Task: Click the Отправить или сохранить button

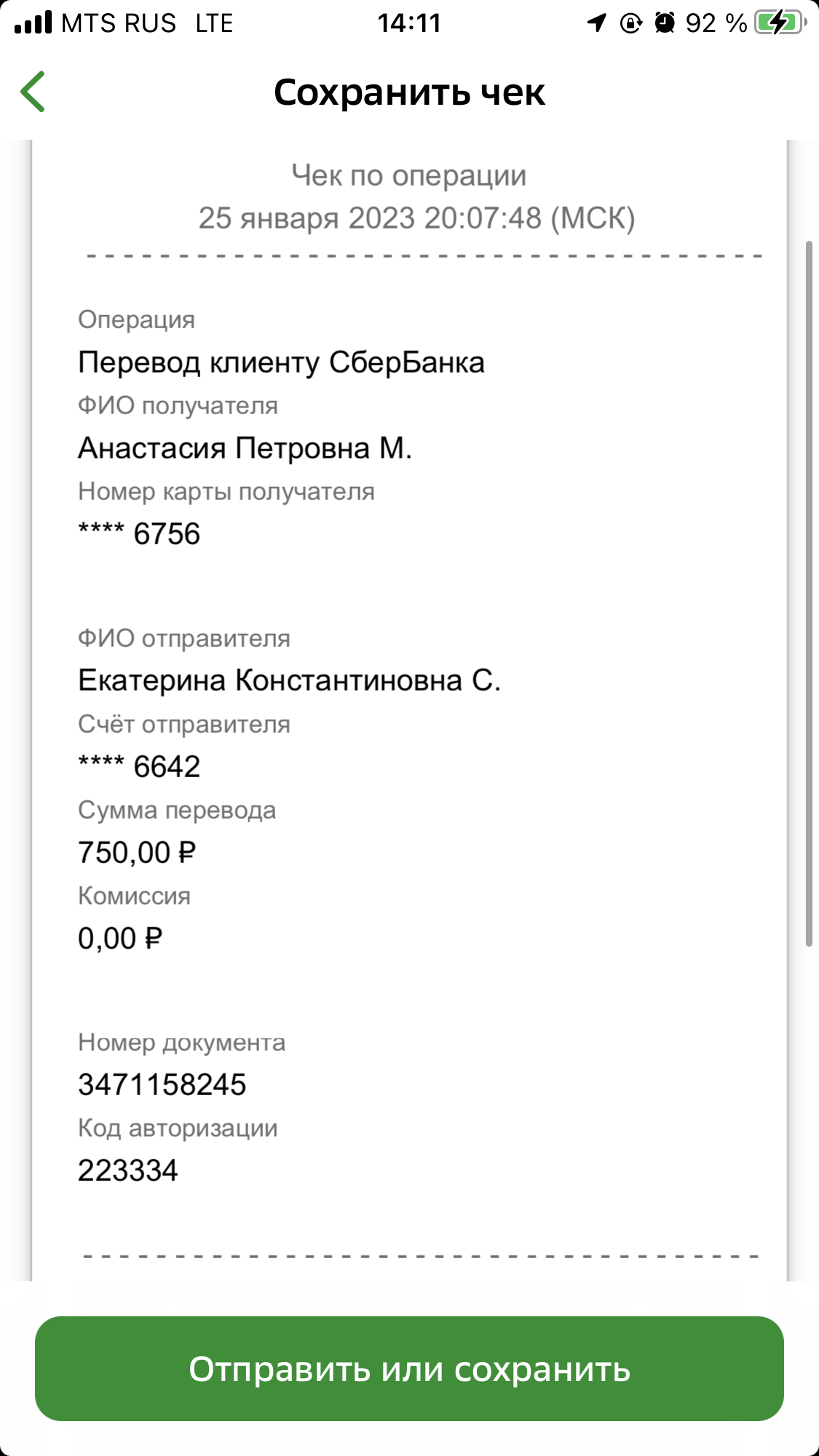Action: tap(409, 1369)
